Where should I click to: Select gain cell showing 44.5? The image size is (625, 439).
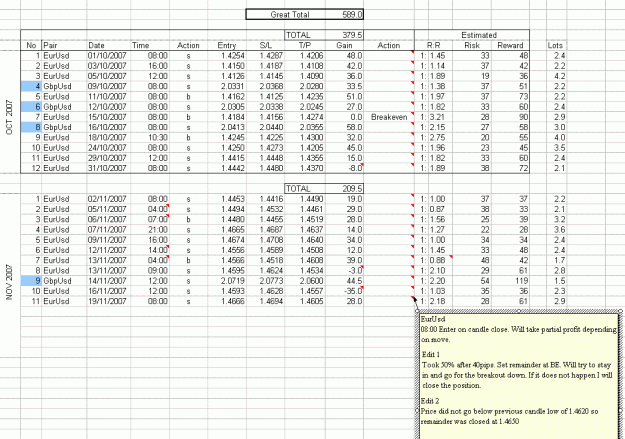(344, 281)
